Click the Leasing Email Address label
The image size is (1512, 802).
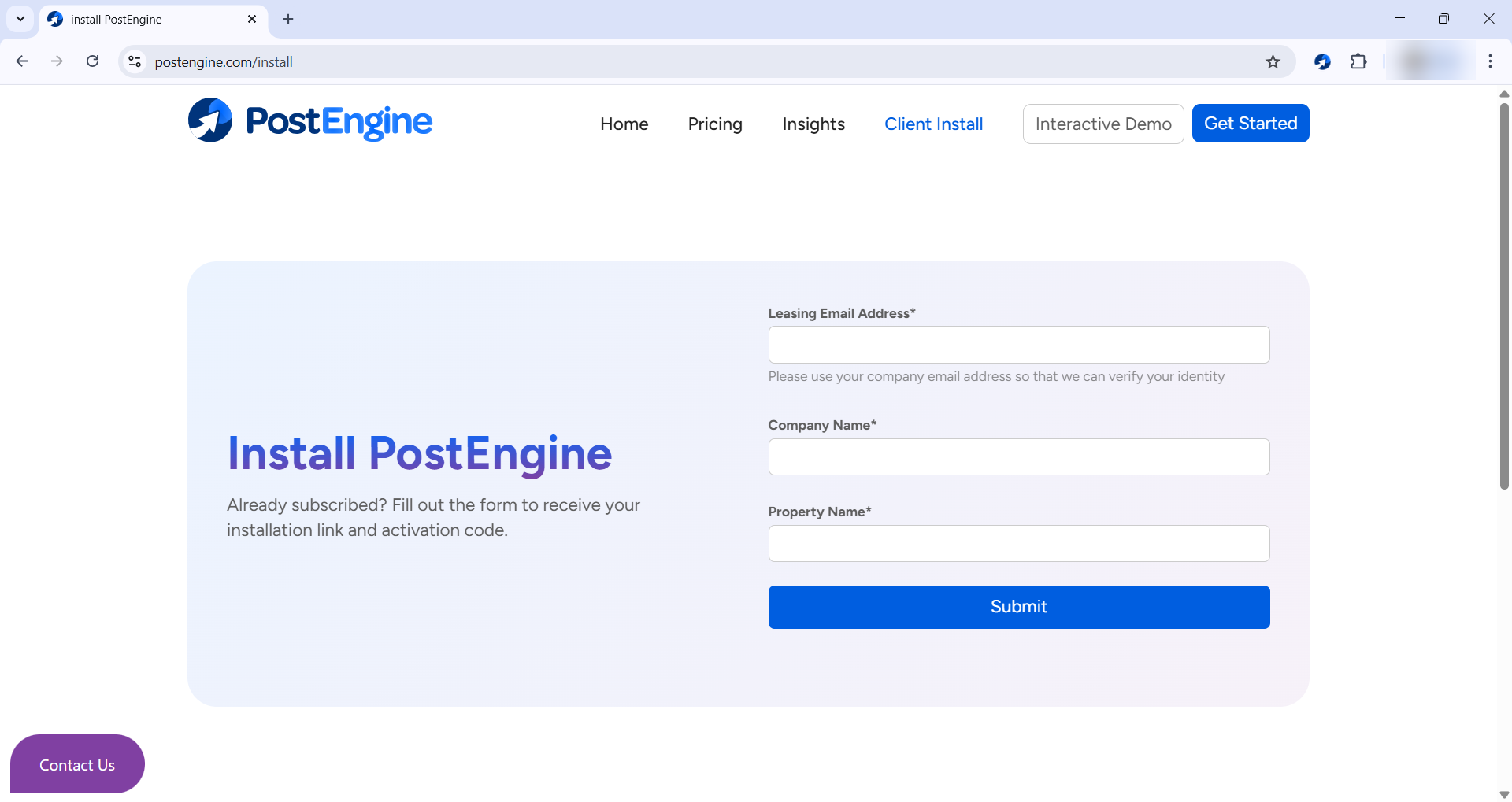pyautogui.click(x=842, y=313)
